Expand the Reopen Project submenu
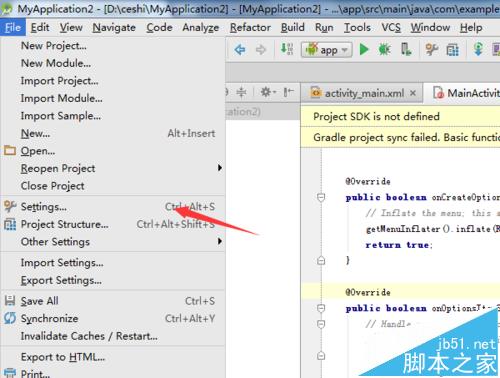The image size is (500, 378). pos(113,168)
